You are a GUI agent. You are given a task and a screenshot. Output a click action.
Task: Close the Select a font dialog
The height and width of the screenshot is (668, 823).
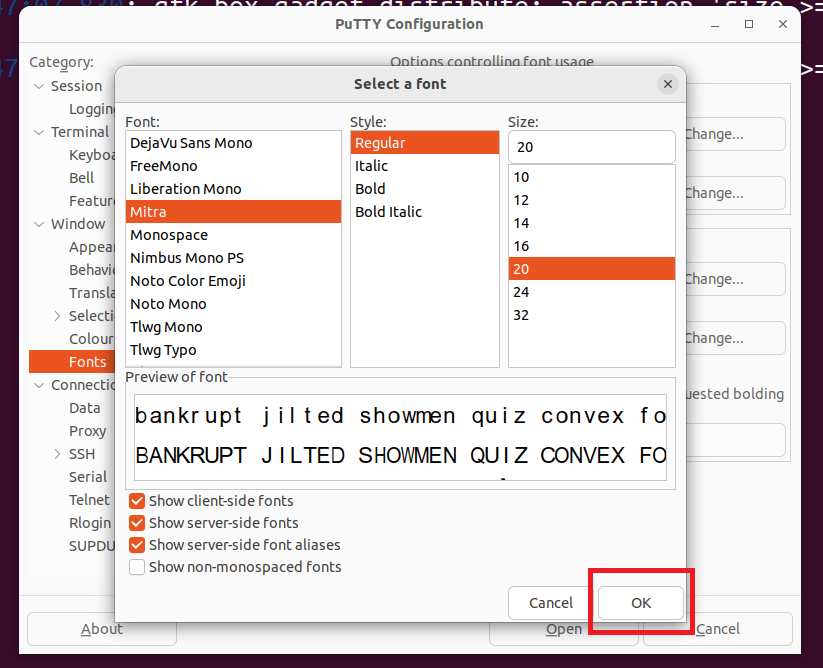pos(668,84)
